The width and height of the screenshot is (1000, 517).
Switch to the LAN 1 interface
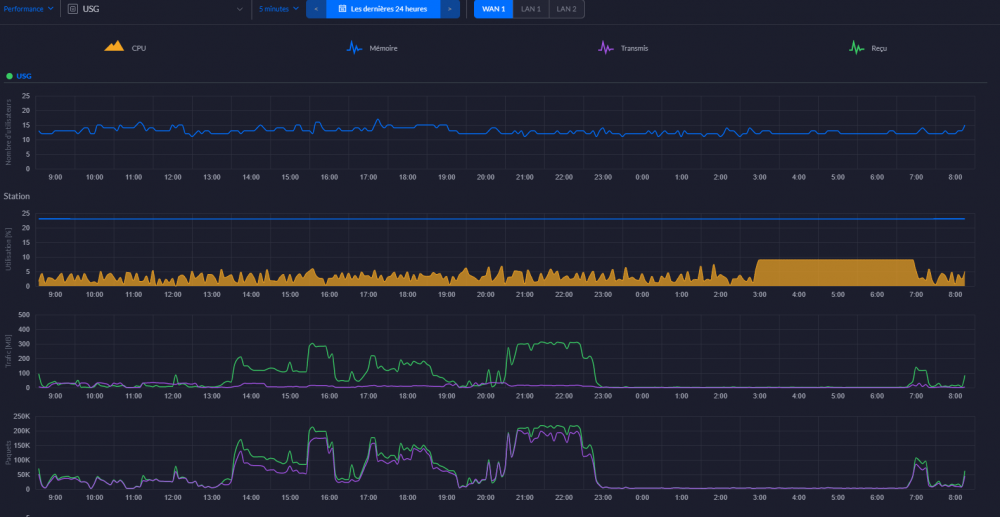tap(531, 9)
